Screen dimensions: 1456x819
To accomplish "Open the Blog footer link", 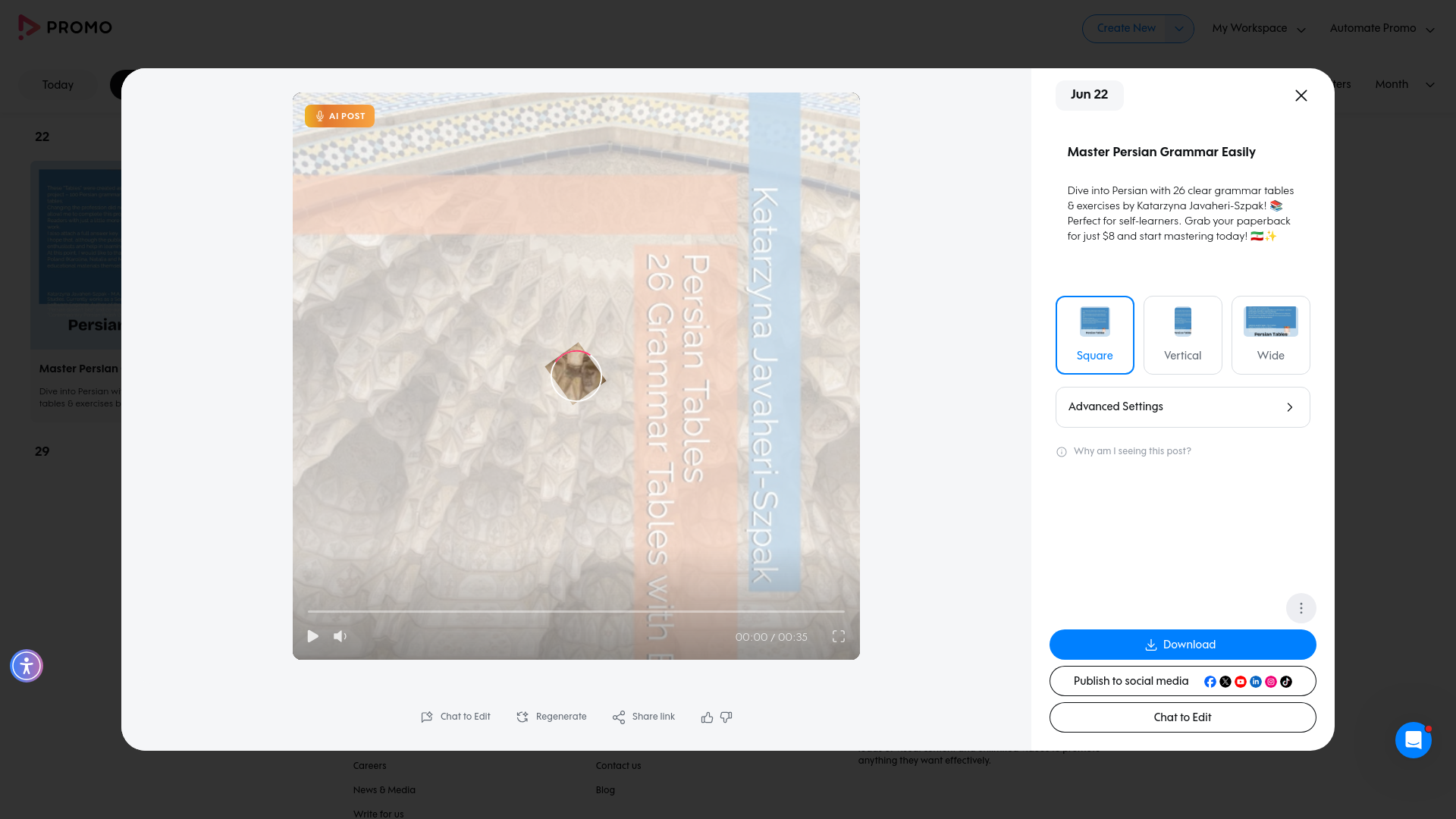I will (605, 790).
